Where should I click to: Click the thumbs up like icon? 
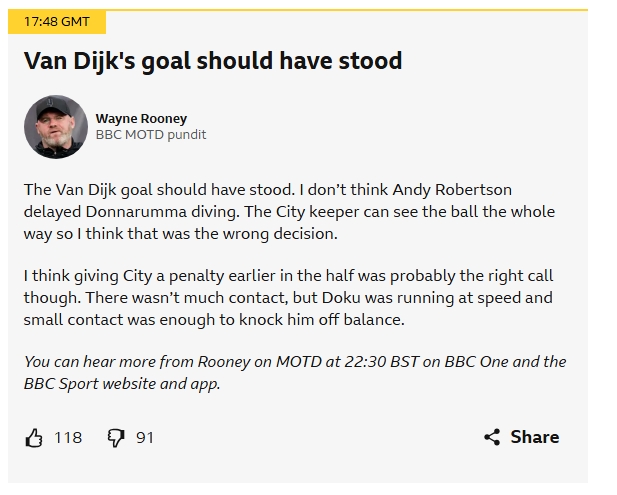pyautogui.click(x=34, y=438)
